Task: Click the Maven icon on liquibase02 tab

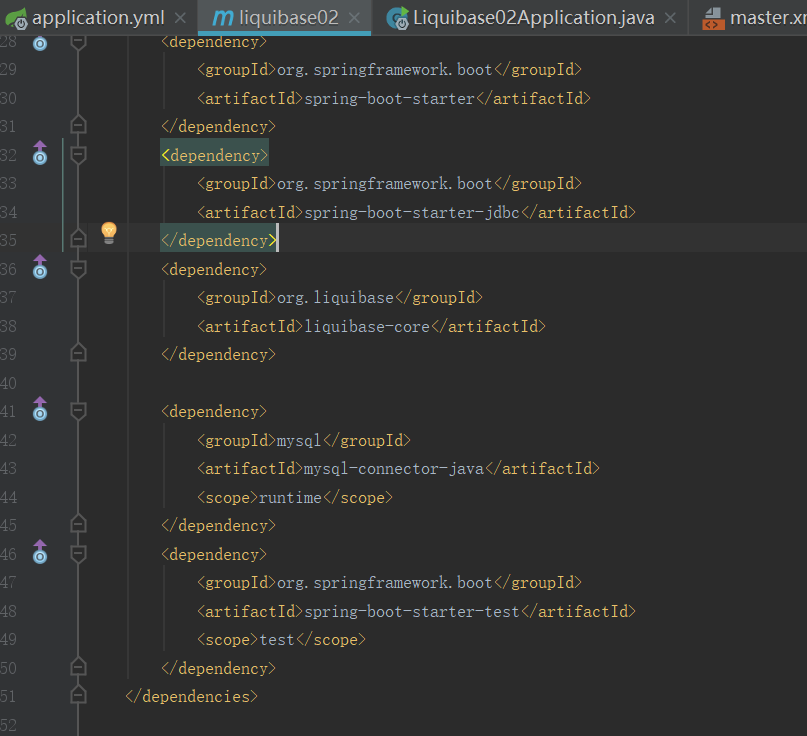Action: click(x=223, y=19)
